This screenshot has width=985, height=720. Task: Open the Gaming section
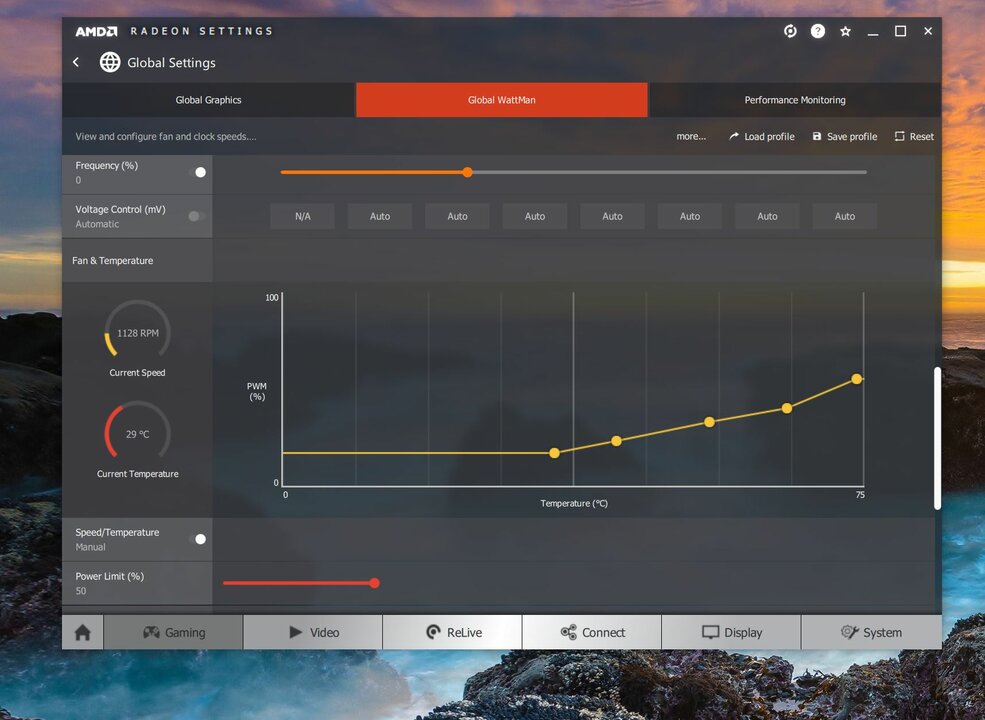pyautogui.click(x=173, y=632)
